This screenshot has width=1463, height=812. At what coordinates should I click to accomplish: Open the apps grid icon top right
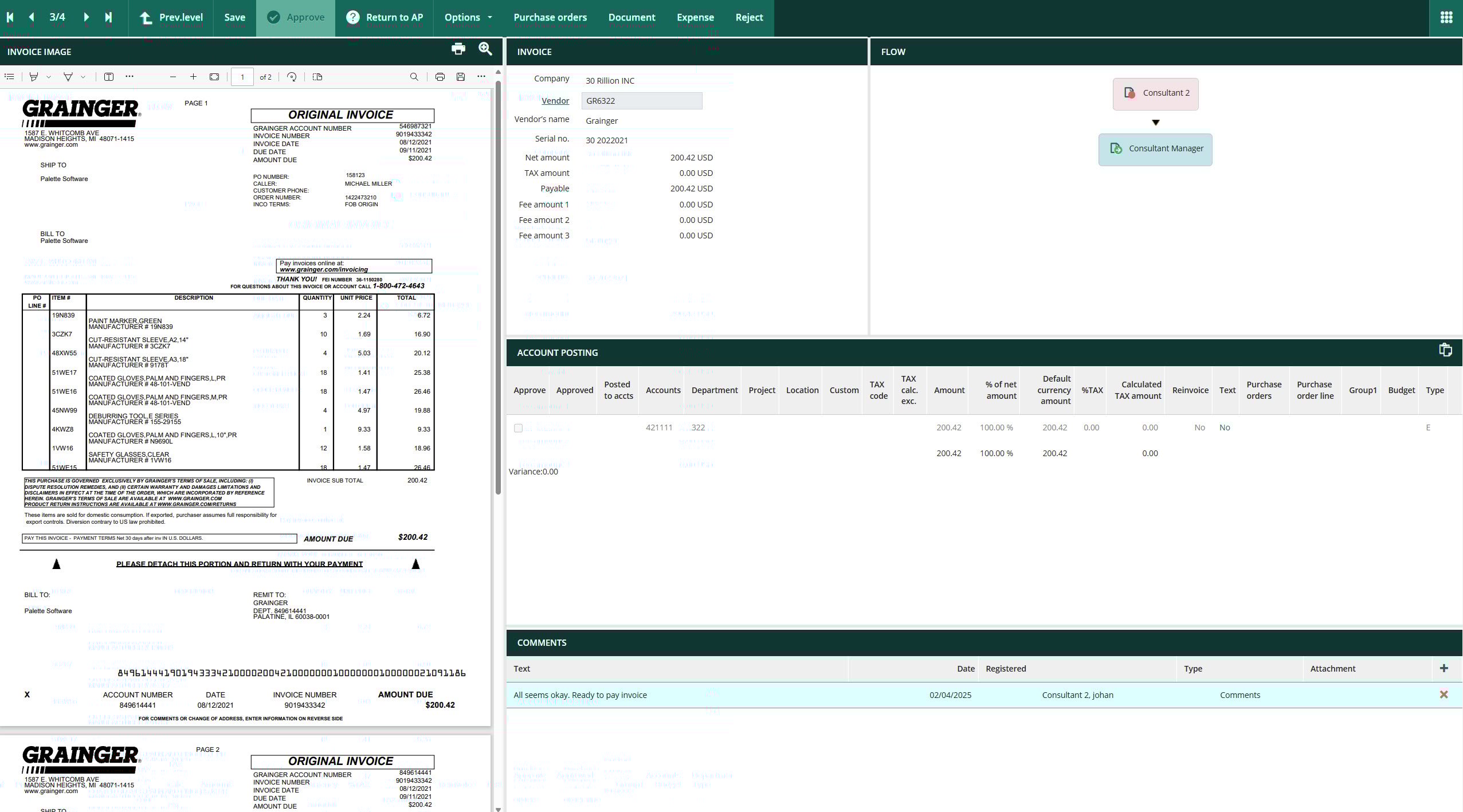[x=1446, y=17]
